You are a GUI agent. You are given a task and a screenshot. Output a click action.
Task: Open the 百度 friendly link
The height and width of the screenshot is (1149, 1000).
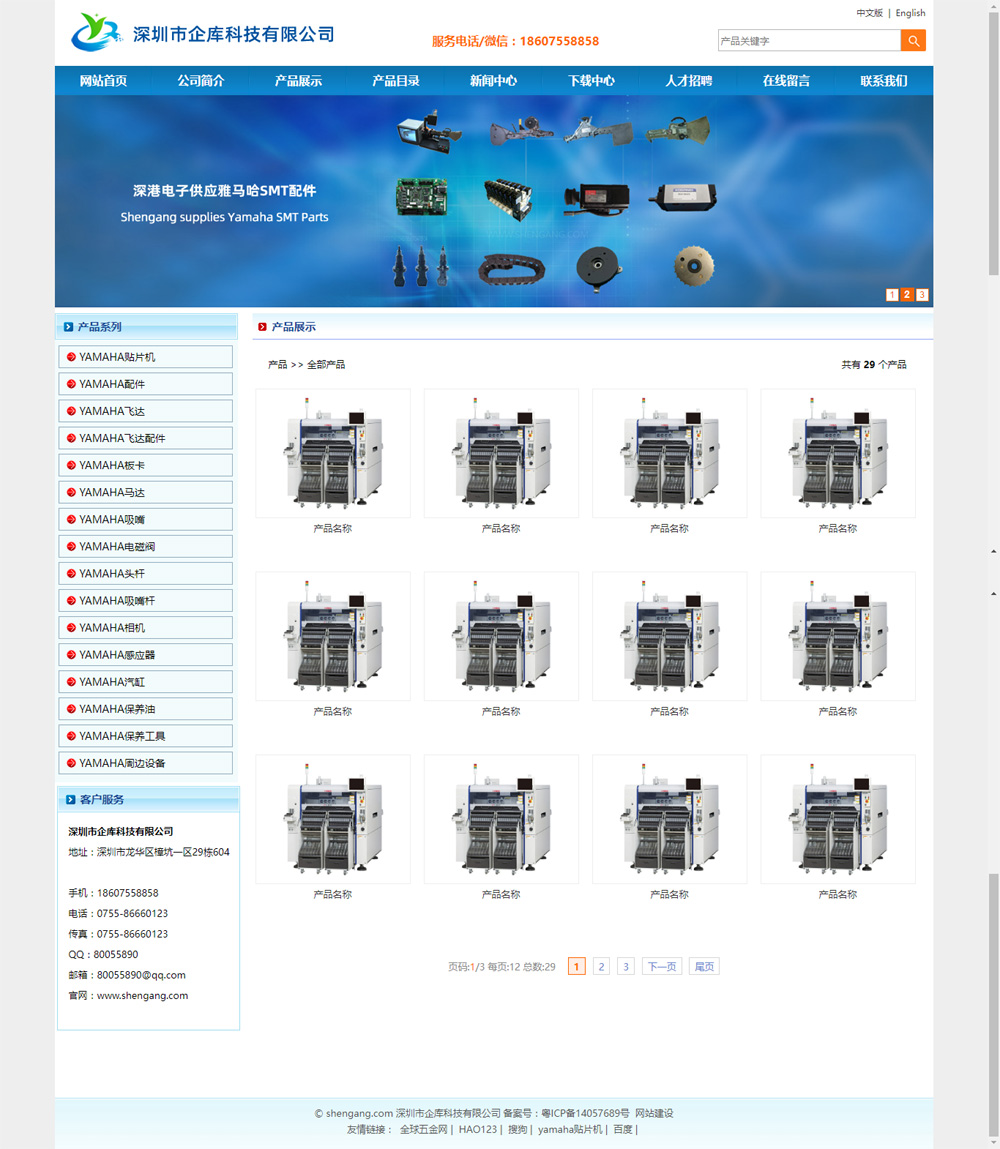(x=623, y=1129)
